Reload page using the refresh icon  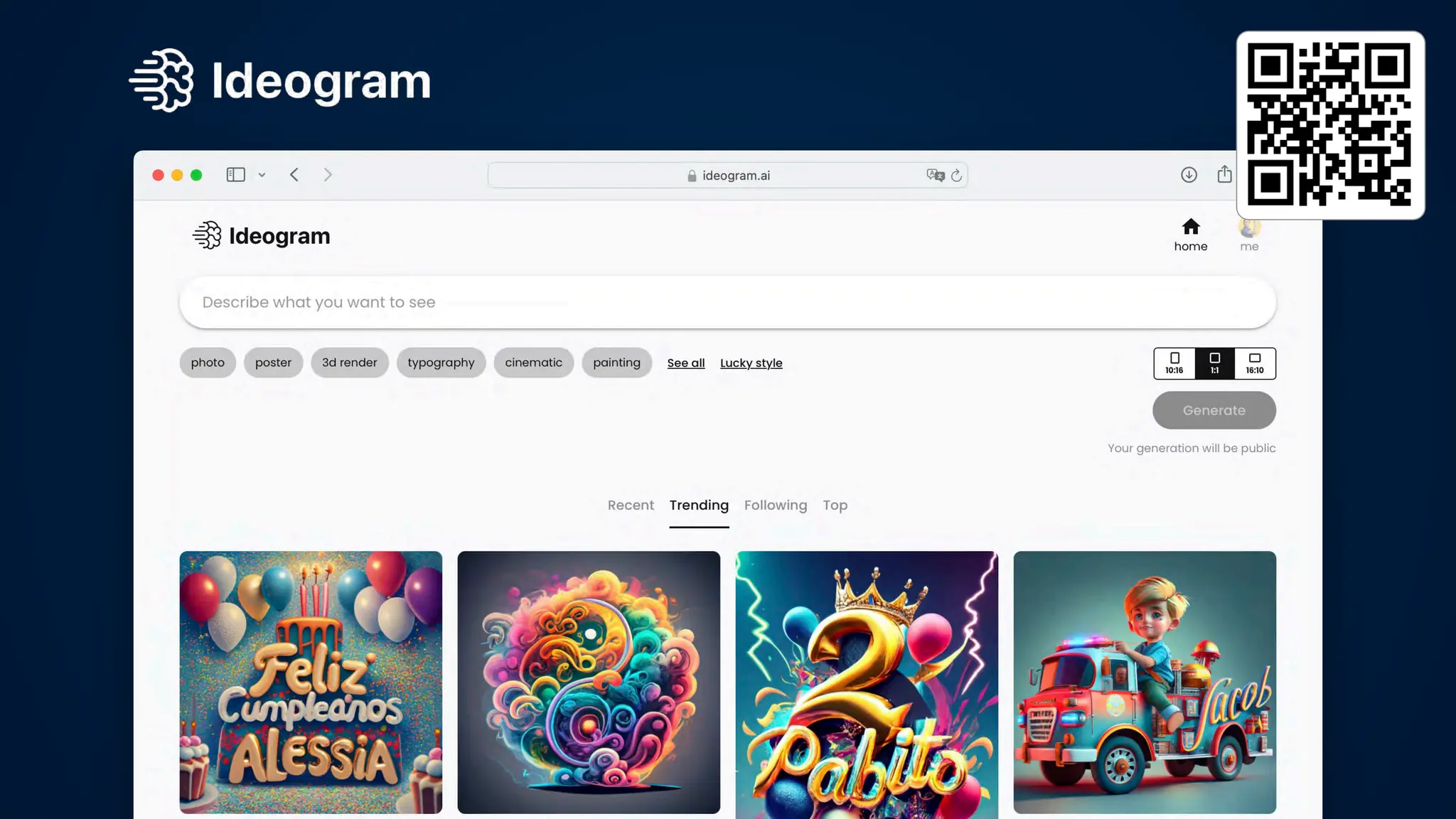956,176
